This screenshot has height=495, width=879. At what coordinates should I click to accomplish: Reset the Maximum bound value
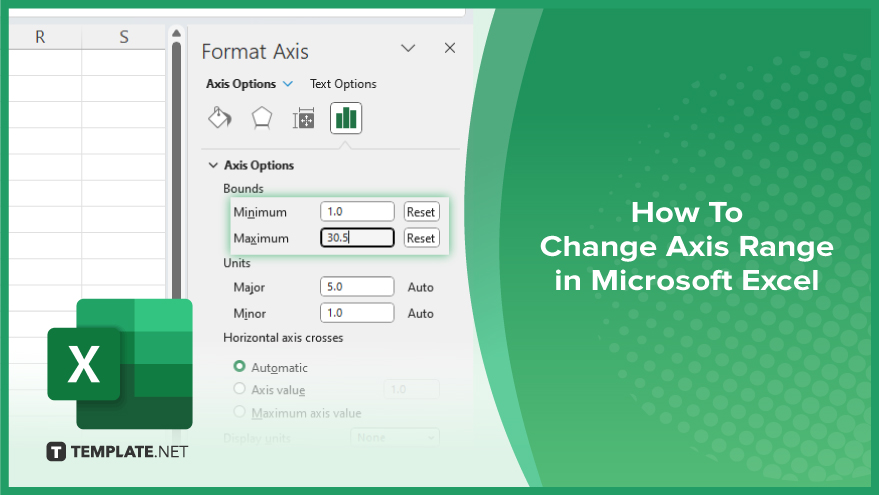click(x=421, y=238)
